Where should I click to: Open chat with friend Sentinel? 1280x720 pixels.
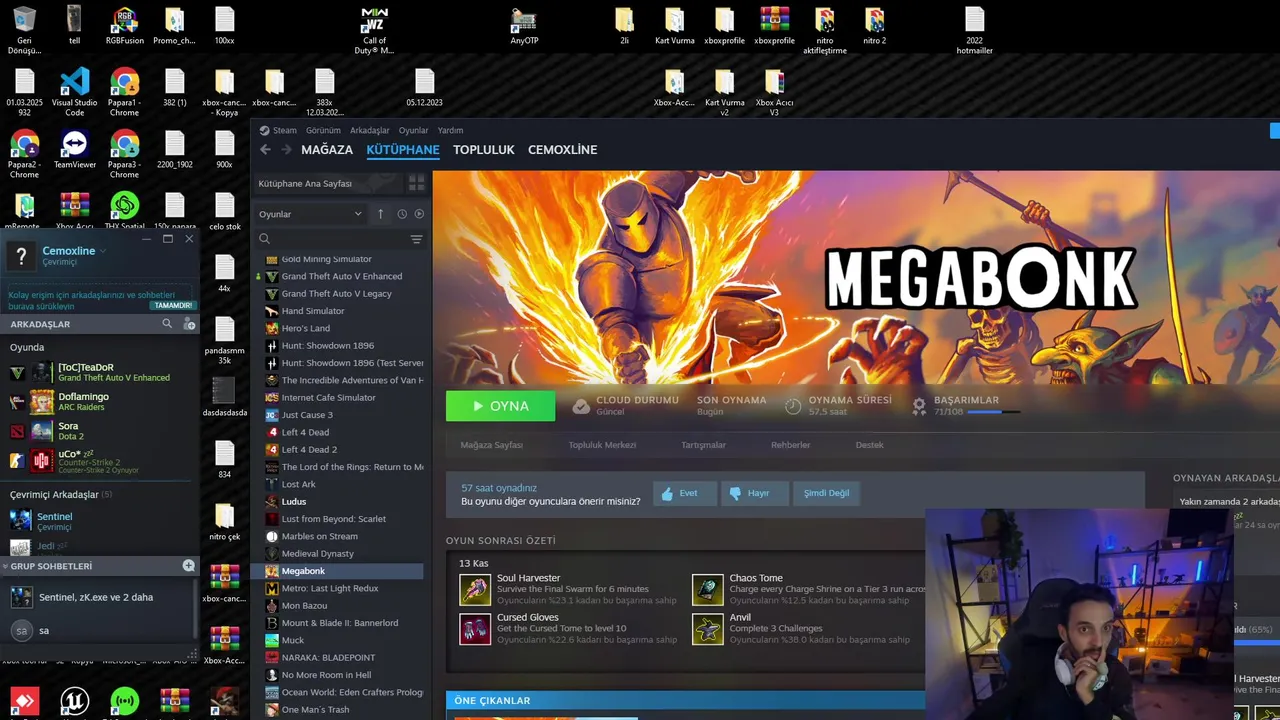click(x=100, y=521)
